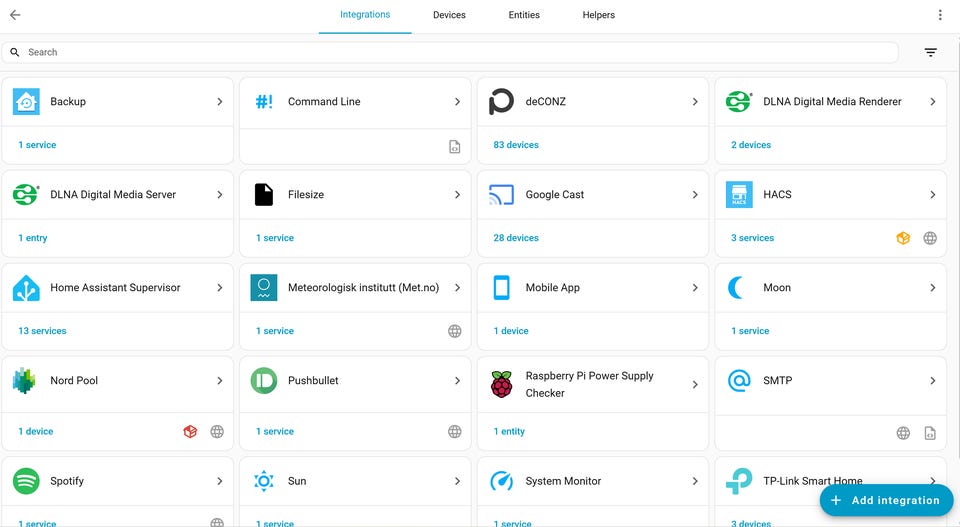Open the filter options icon
Viewport: 960px width, 527px height.
pos(930,53)
